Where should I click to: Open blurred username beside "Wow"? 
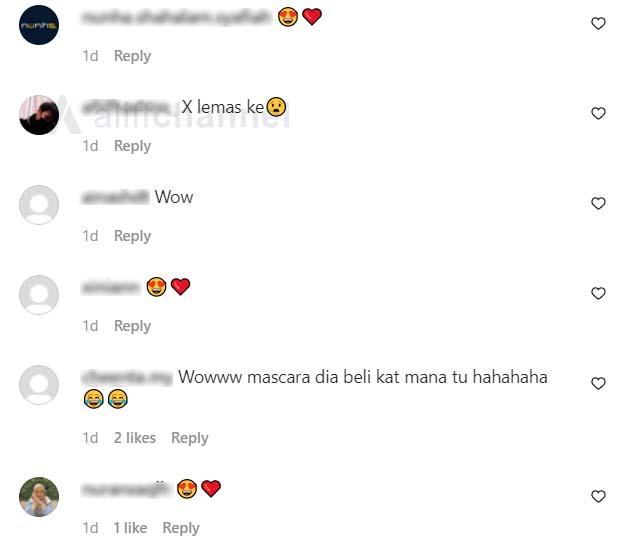(115, 197)
